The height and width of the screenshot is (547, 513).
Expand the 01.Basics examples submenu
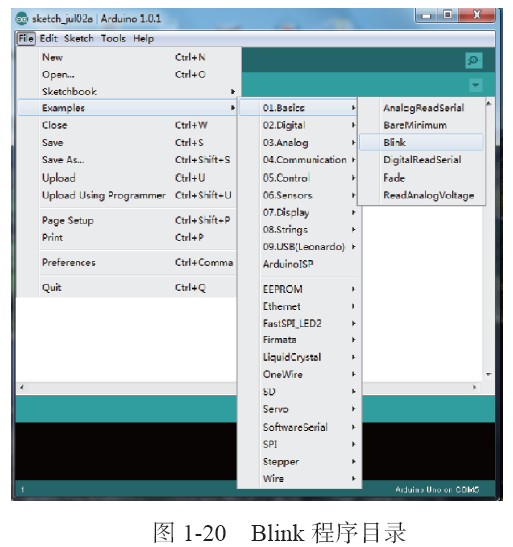pos(299,108)
